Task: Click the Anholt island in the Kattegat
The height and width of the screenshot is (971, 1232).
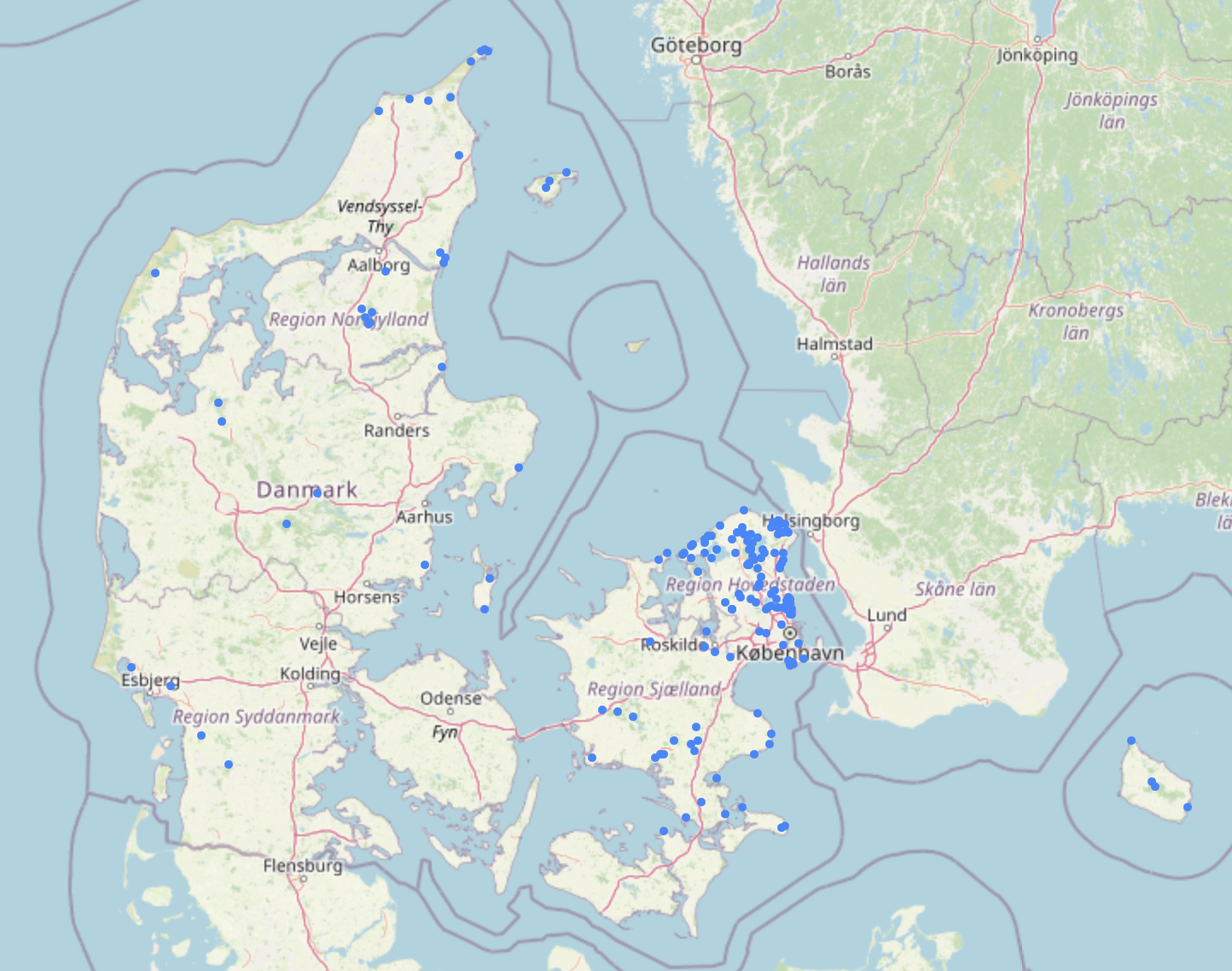Action: (636, 346)
